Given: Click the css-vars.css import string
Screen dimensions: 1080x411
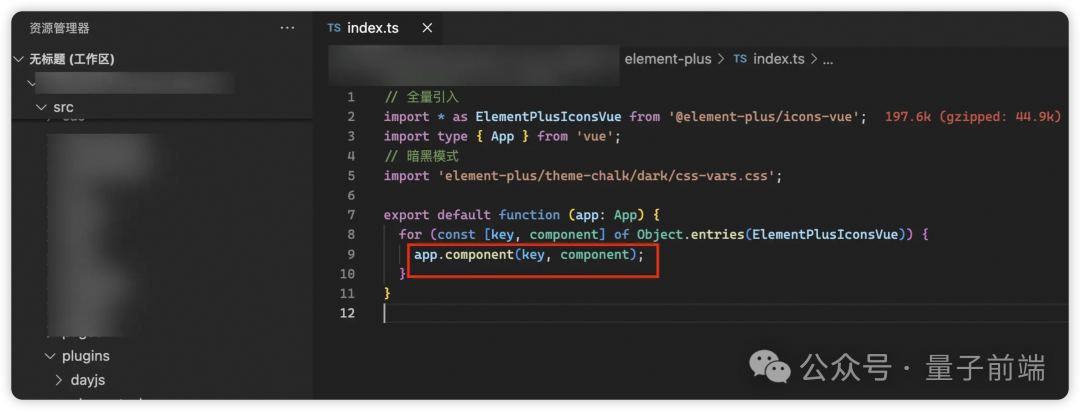Looking at the screenshot, I should coord(608,176).
